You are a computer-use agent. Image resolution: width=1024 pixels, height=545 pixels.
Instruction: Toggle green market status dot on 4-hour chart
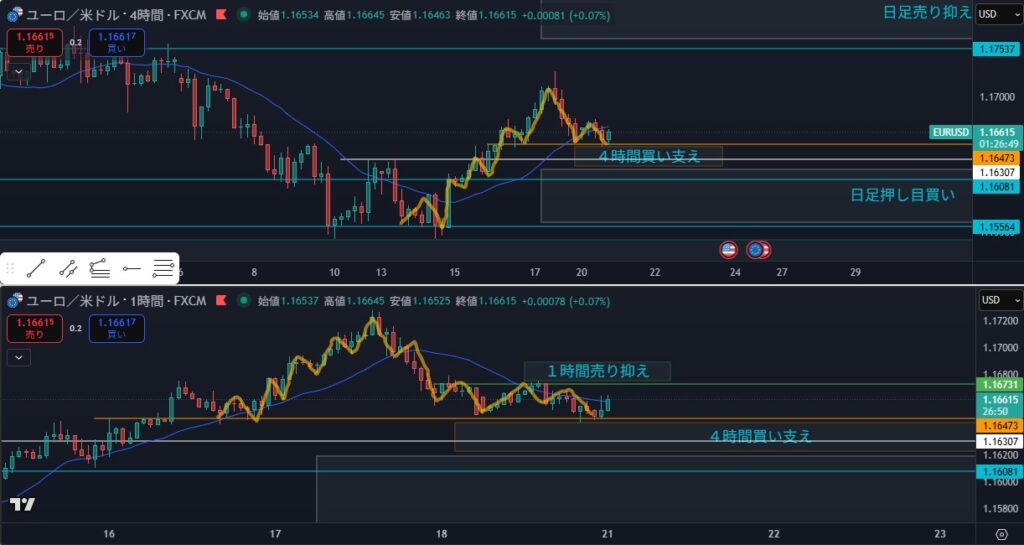[243, 16]
